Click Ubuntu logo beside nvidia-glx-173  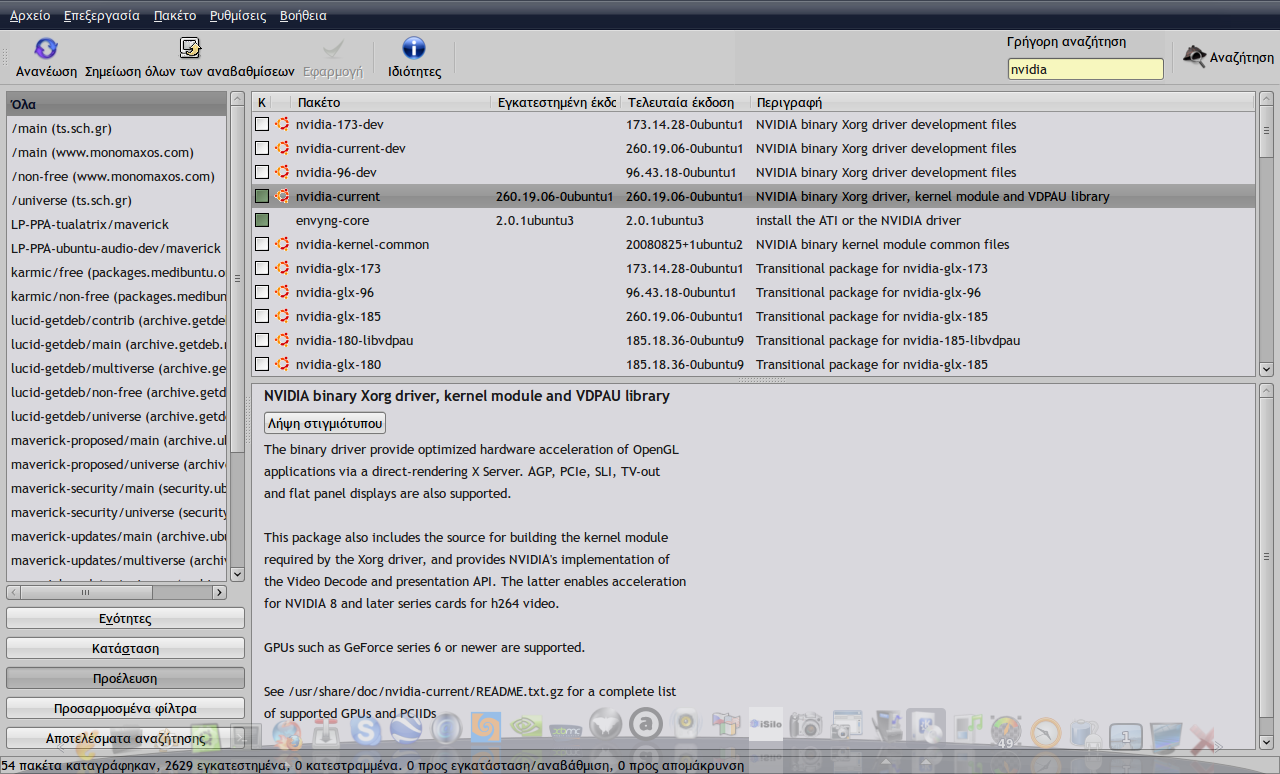(282, 268)
